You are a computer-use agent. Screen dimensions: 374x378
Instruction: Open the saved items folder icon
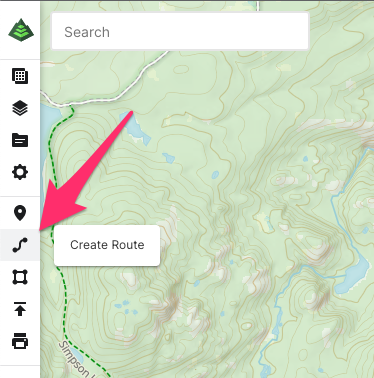coord(20,140)
